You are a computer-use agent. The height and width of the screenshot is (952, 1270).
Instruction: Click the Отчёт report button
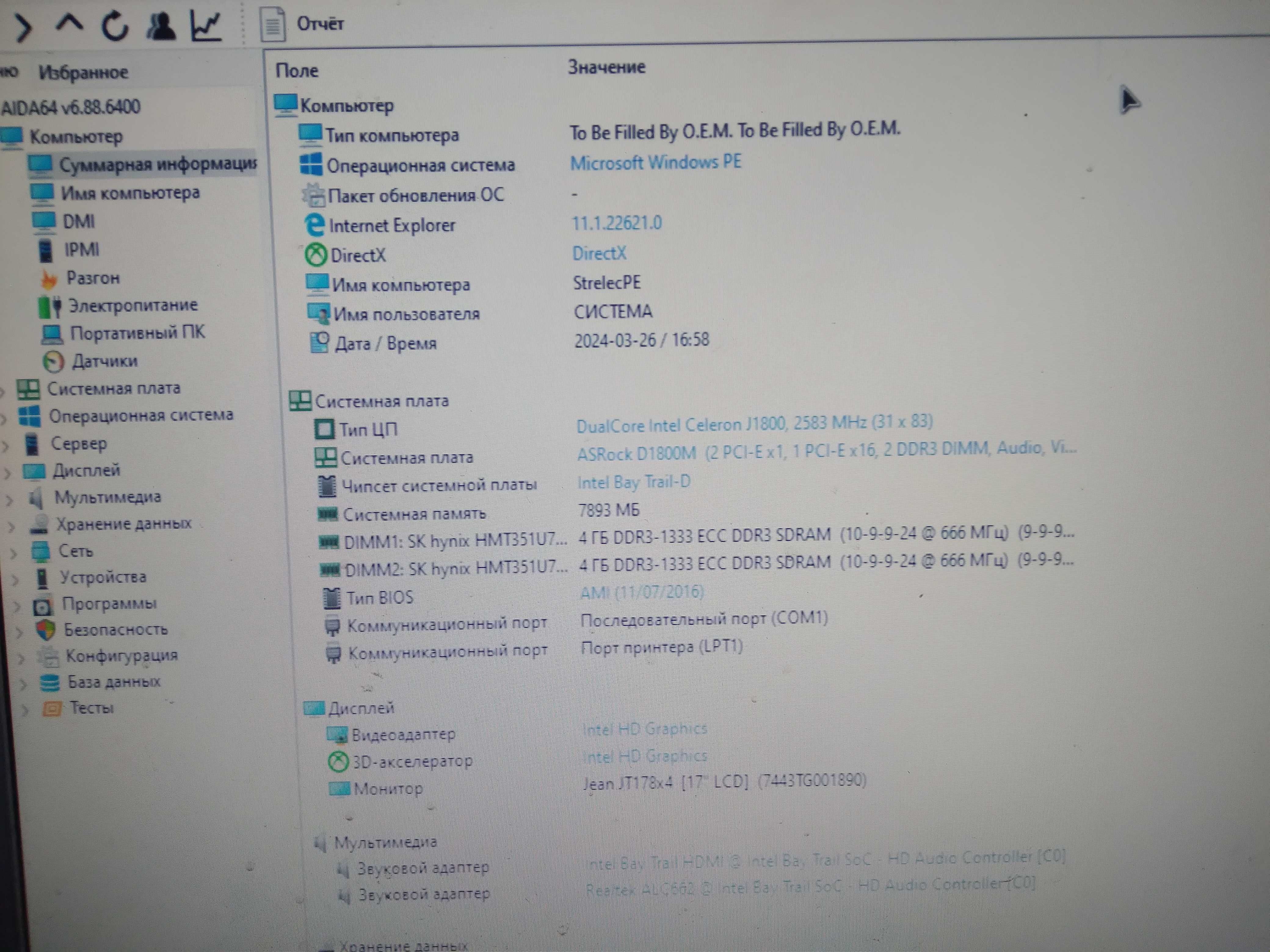click(x=303, y=24)
